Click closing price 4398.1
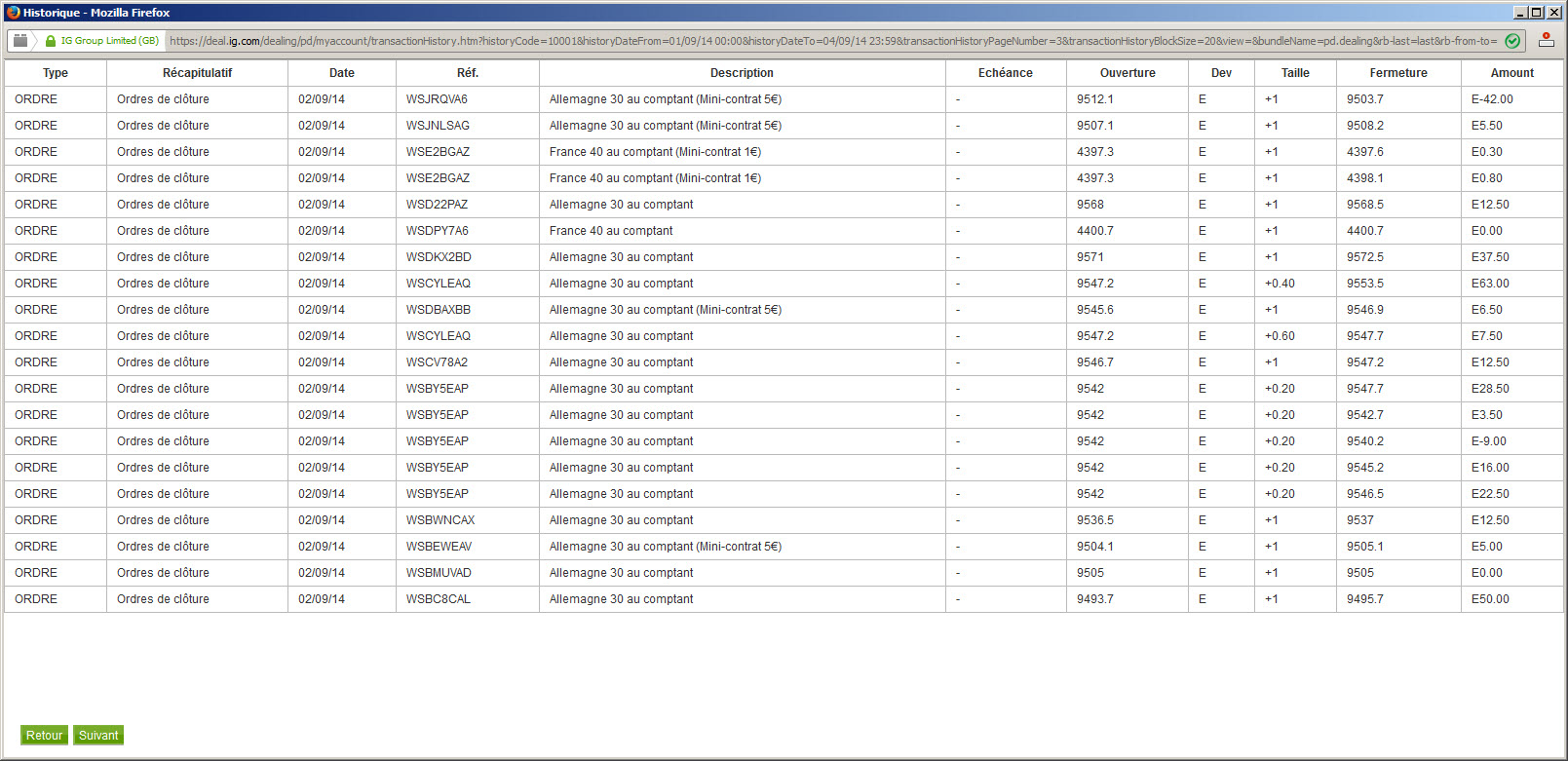Screen dimensions: 1568x761 click(x=1365, y=178)
